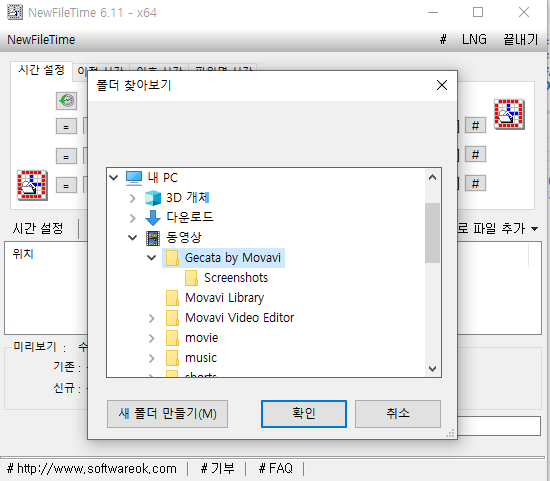This screenshot has width=550, height=481.
Task: Click the second = button
Action: tap(66, 156)
